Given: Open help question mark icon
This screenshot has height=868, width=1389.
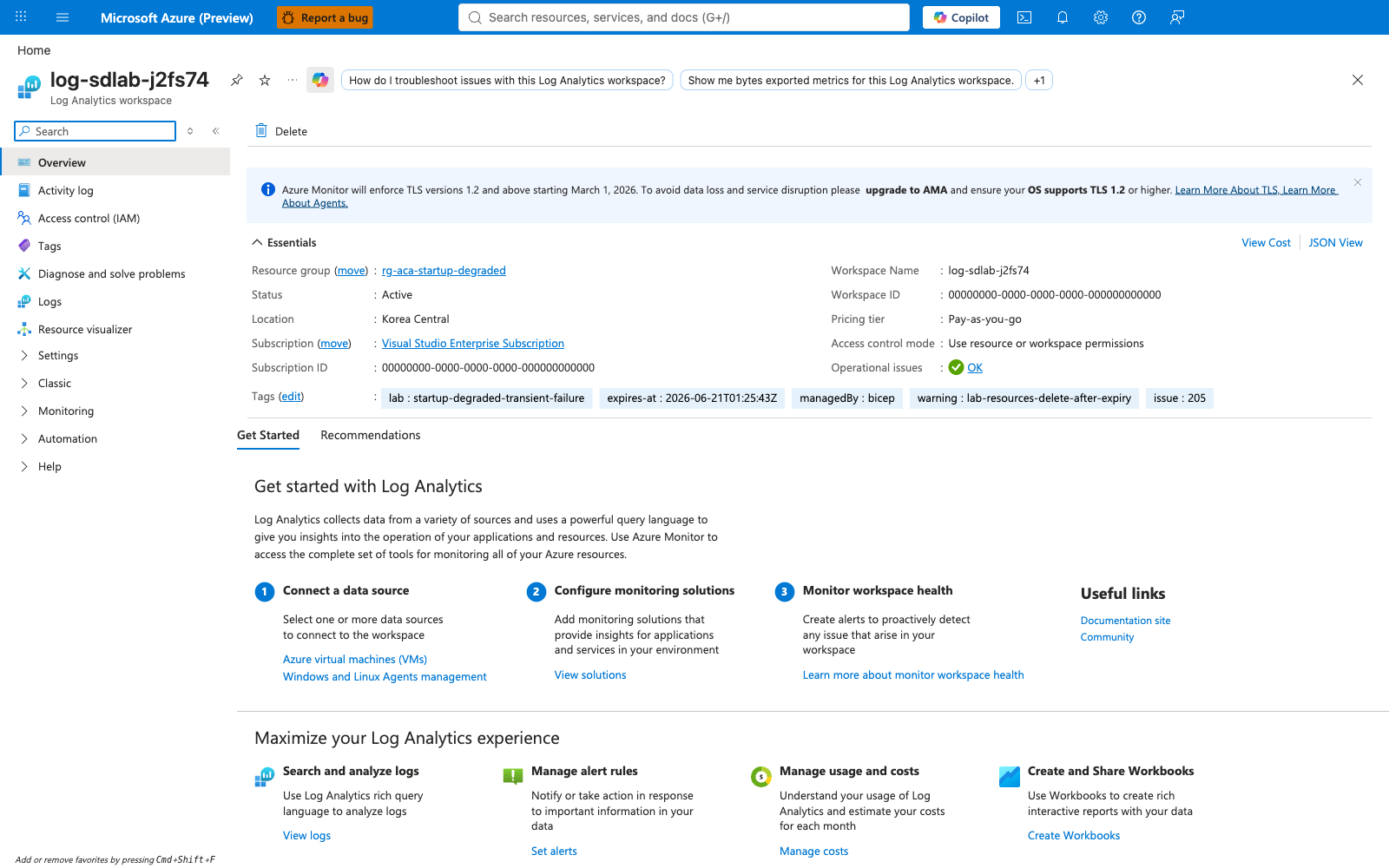Looking at the screenshot, I should click(1139, 17).
